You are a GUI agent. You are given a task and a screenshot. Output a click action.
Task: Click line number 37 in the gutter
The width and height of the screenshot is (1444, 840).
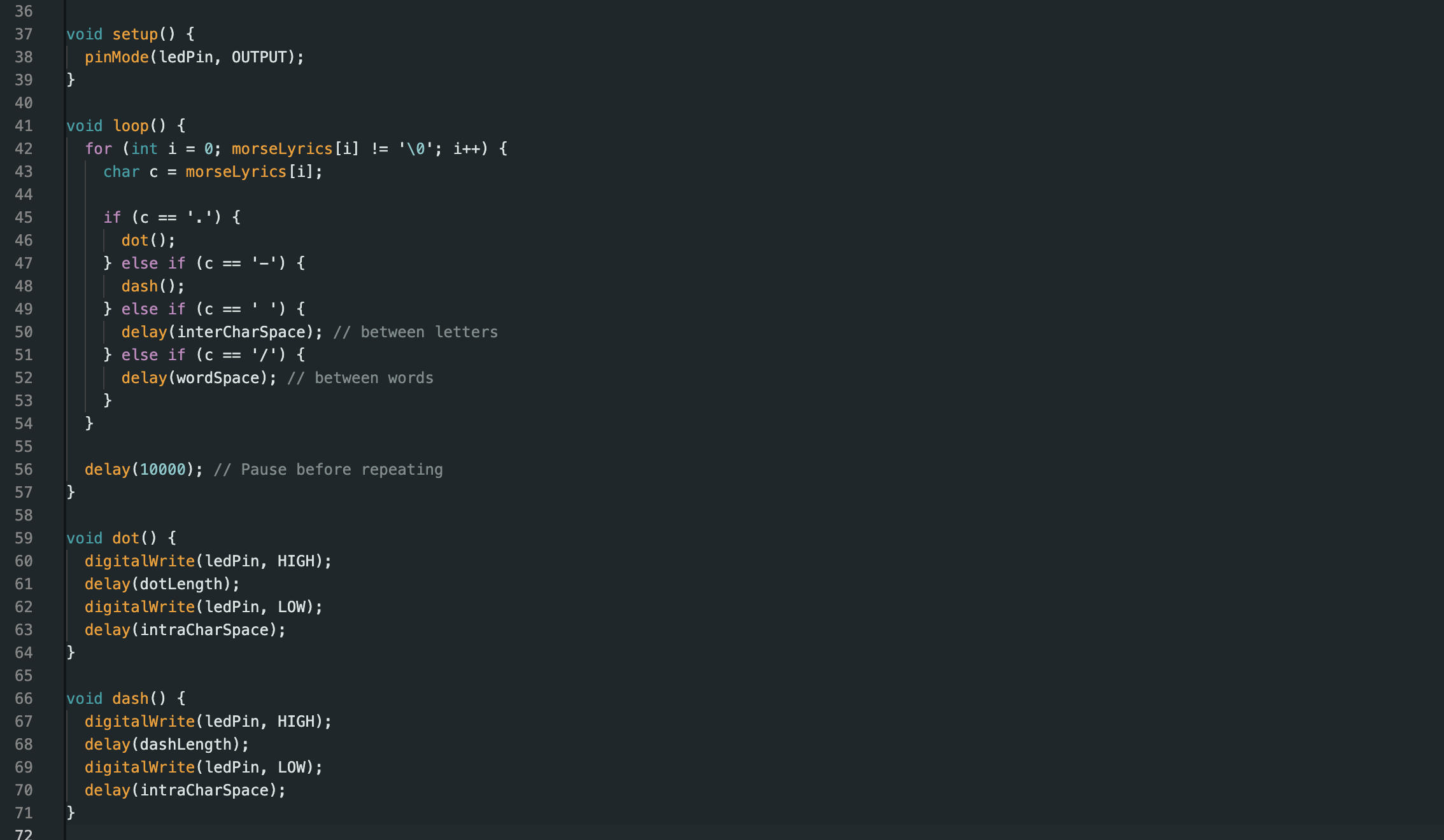pyautogui.click(x=24, y=34)
